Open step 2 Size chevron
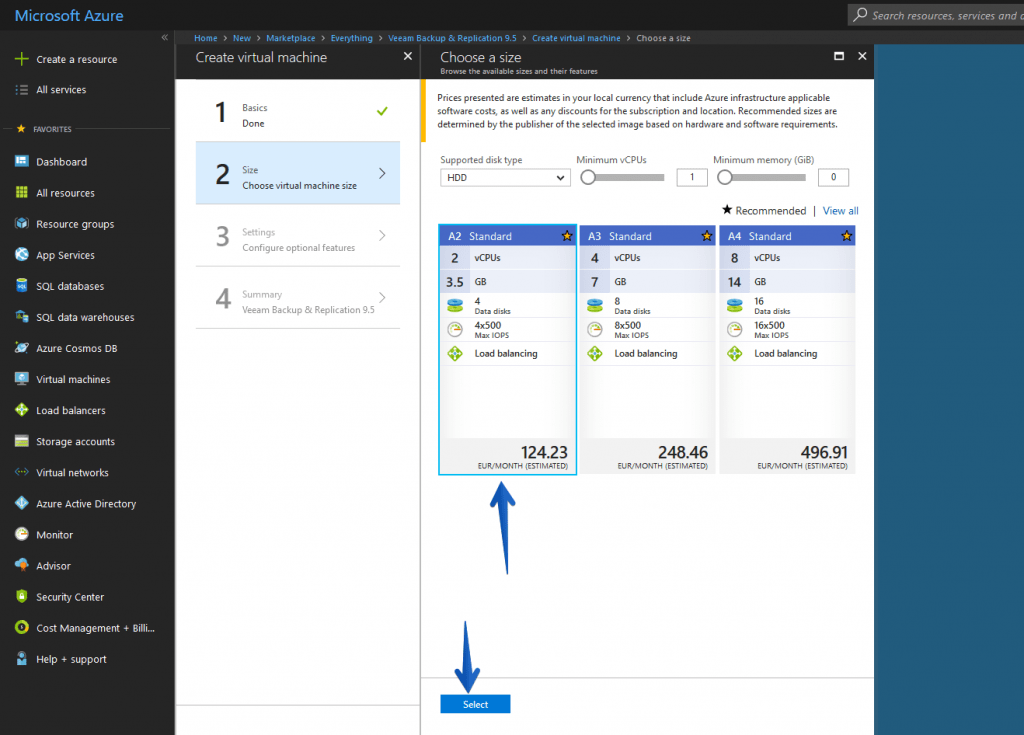The width and height of the screenshot is (1024, 735). tap(382, 173)
